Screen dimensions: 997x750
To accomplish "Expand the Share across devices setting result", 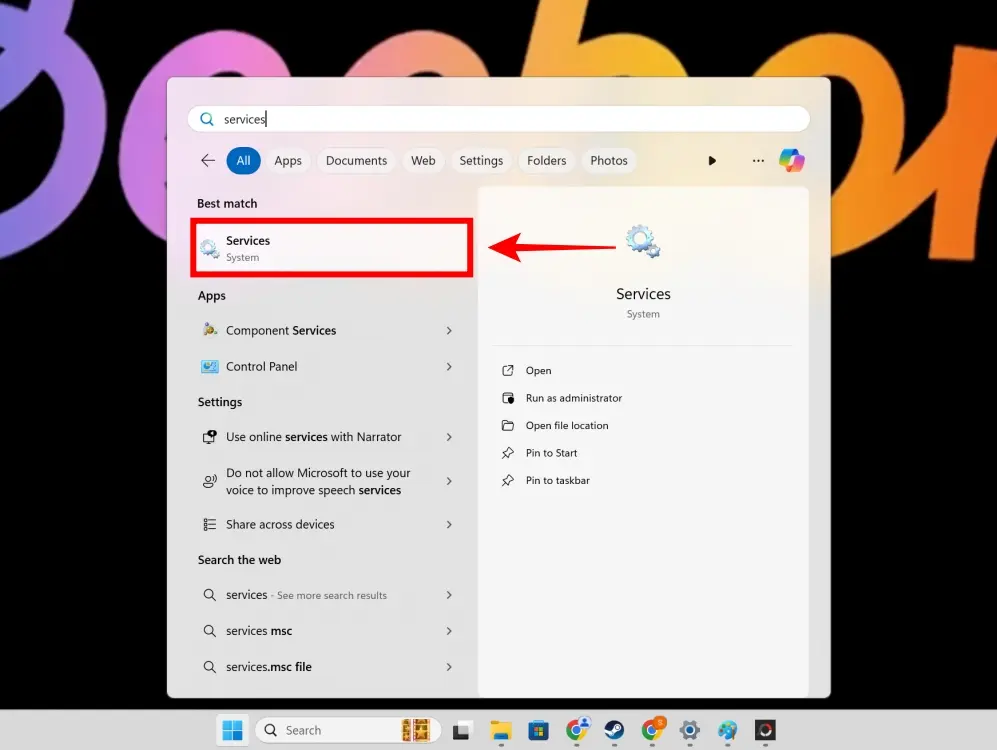I will coord(449,524).
